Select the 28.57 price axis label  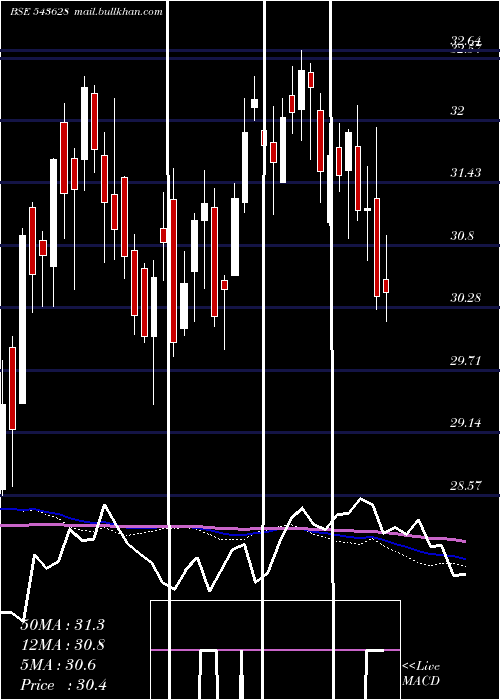click(x=466, y=486)
